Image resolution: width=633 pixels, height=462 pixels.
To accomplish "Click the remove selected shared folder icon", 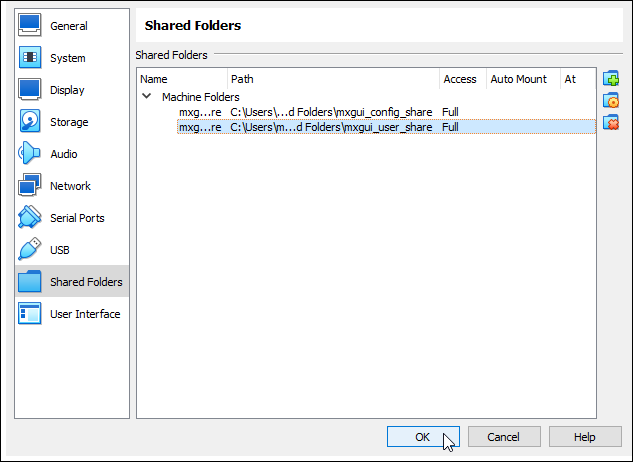I will (611, 122).
